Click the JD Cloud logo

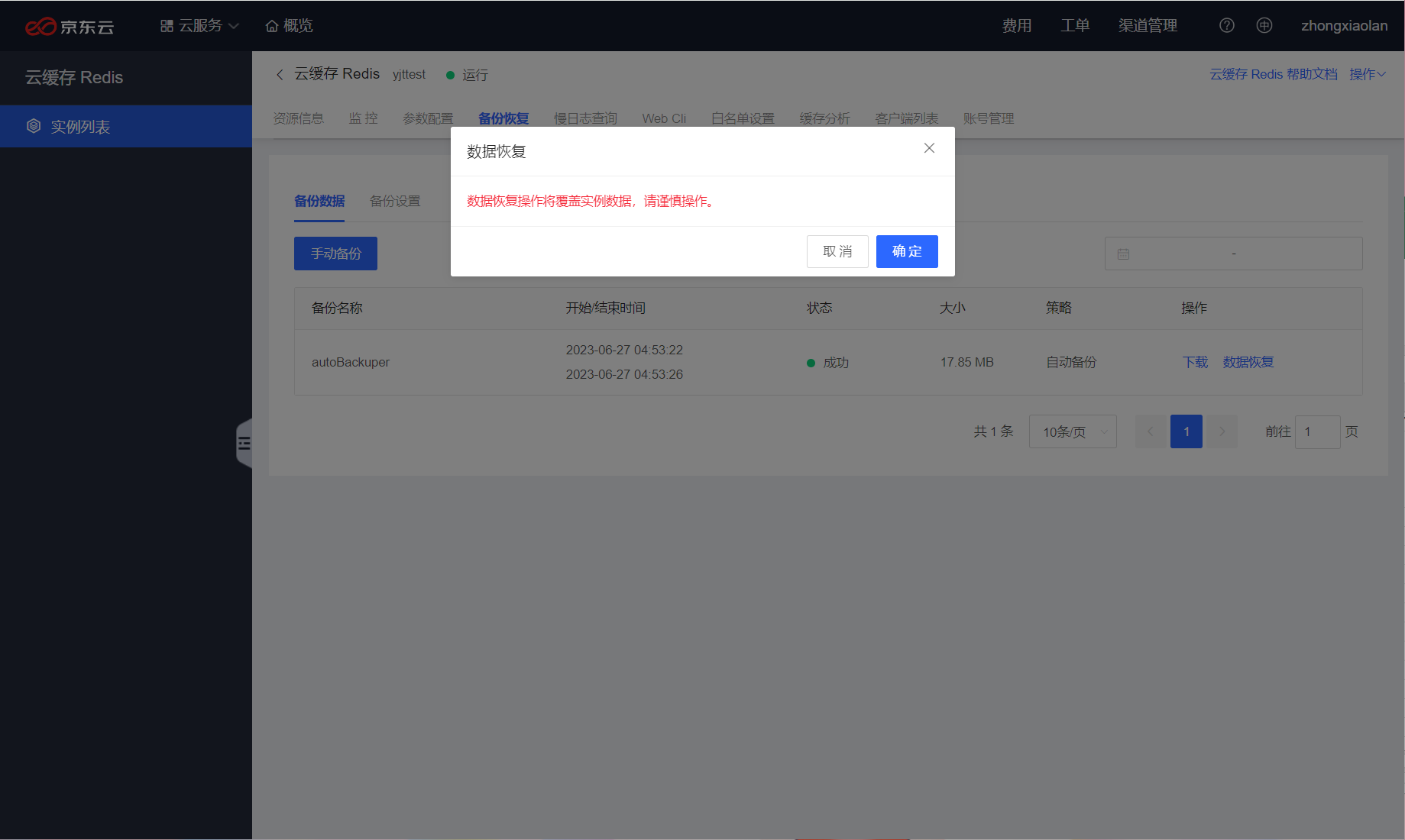pyautogui.click(x=70, y=26)
